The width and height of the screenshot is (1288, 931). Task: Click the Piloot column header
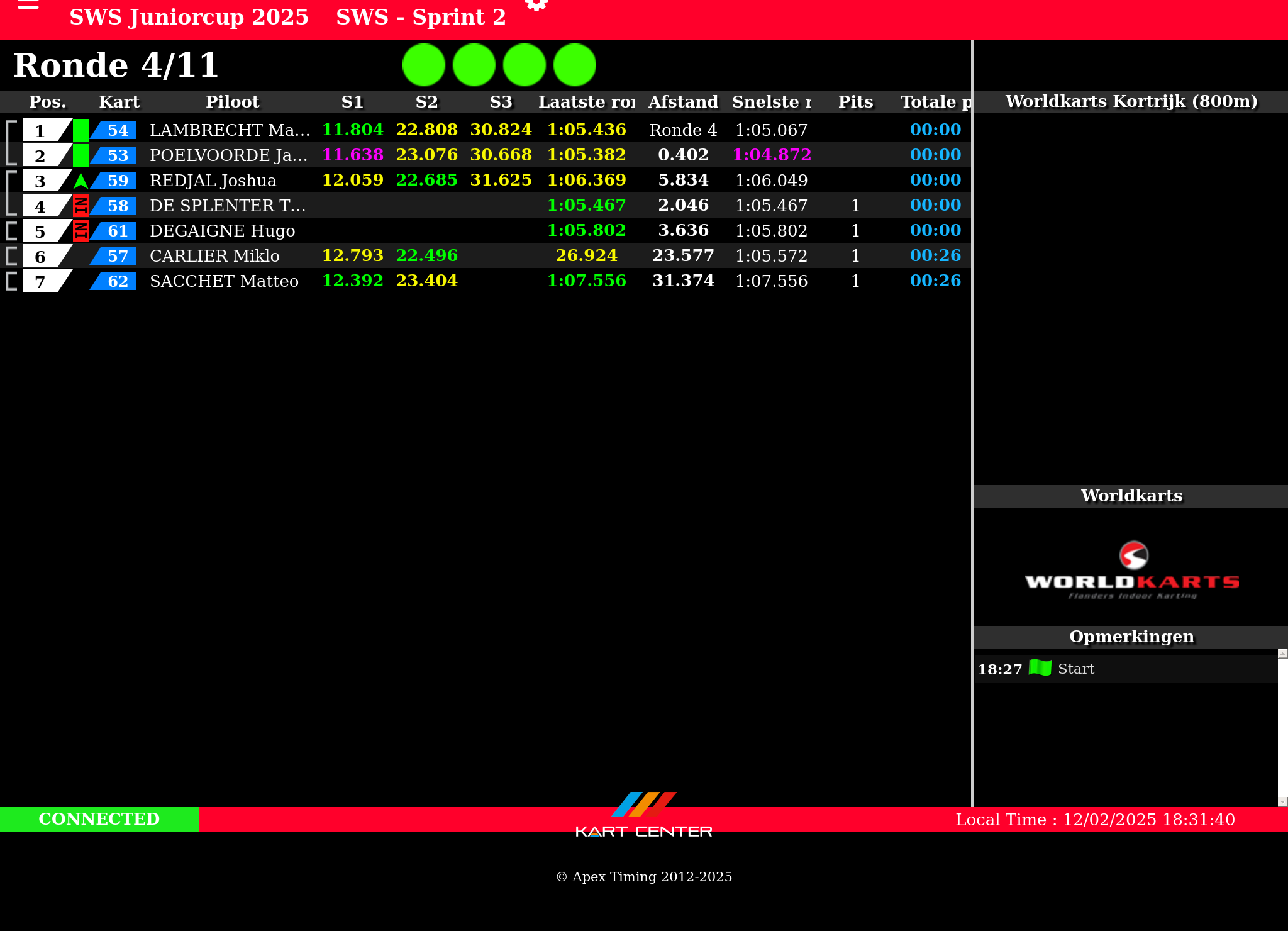click(232, 102)
